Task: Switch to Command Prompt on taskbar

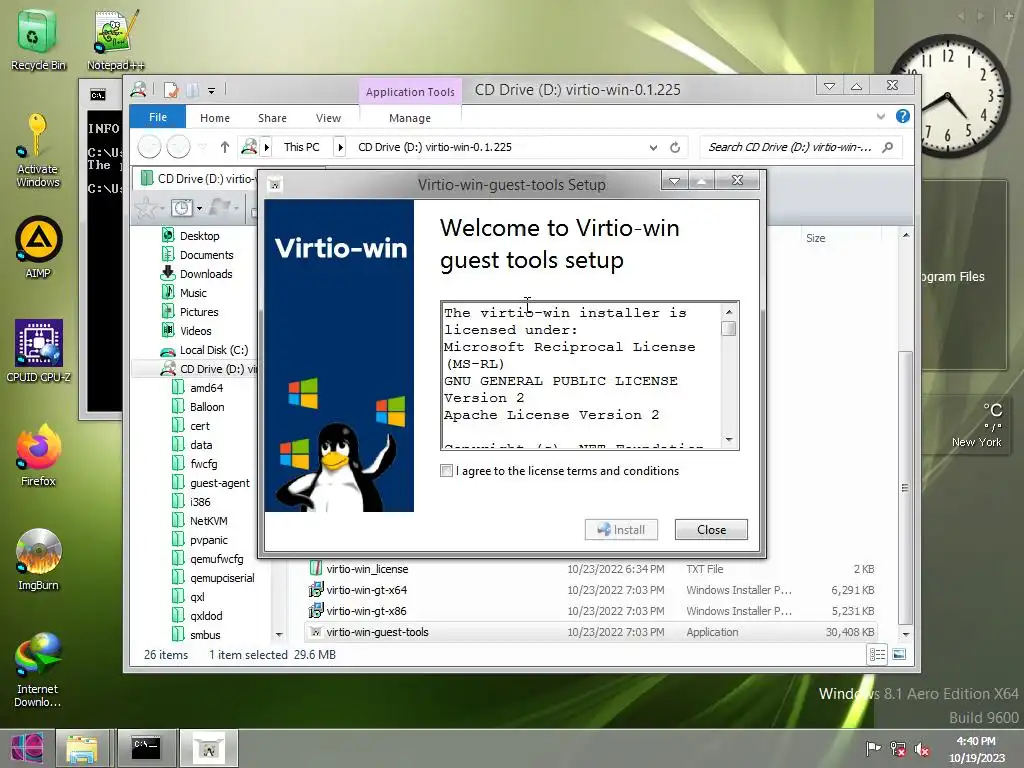Action: (146, 748)
